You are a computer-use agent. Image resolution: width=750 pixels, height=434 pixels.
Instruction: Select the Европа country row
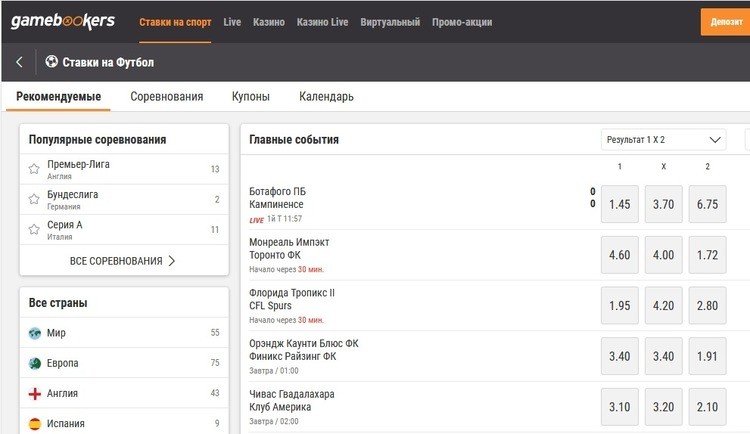tap(124, 363)
